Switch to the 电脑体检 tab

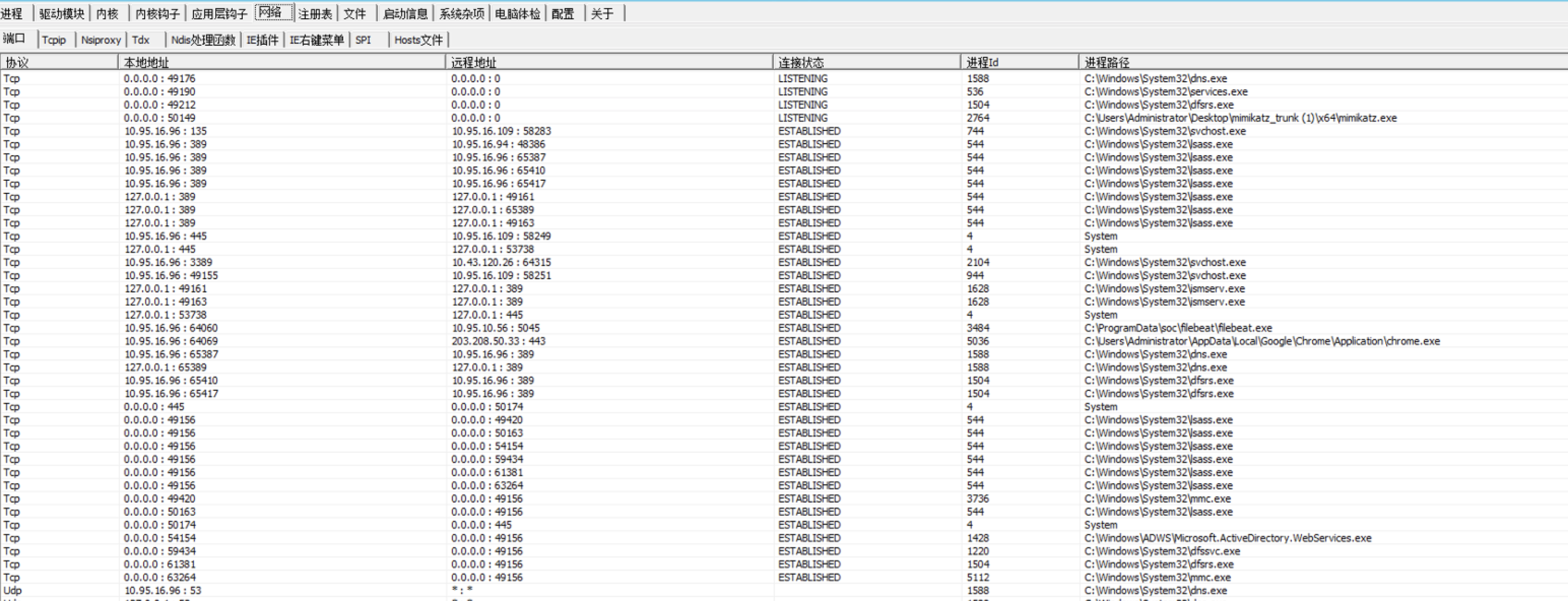pyautogui.click(x=517, y=13)
